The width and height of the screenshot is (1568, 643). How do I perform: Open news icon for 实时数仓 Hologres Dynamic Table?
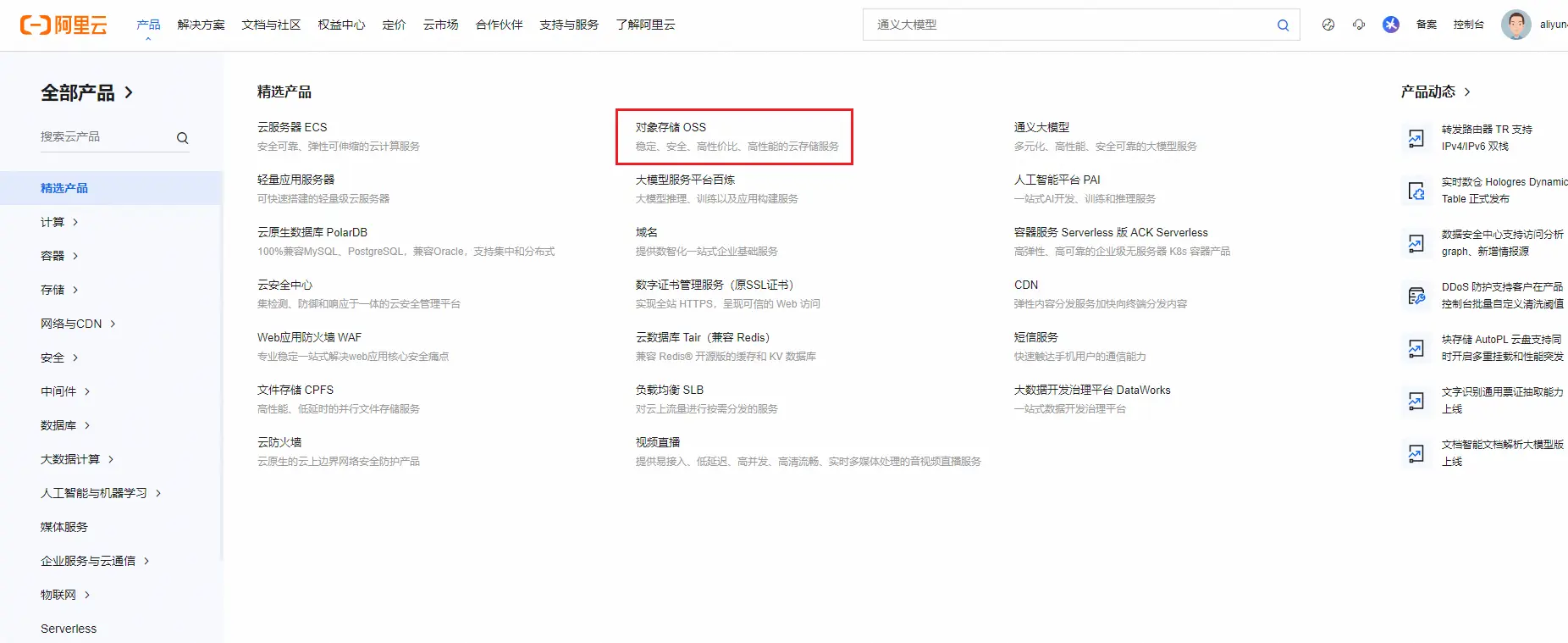[x=1416, y=191]
